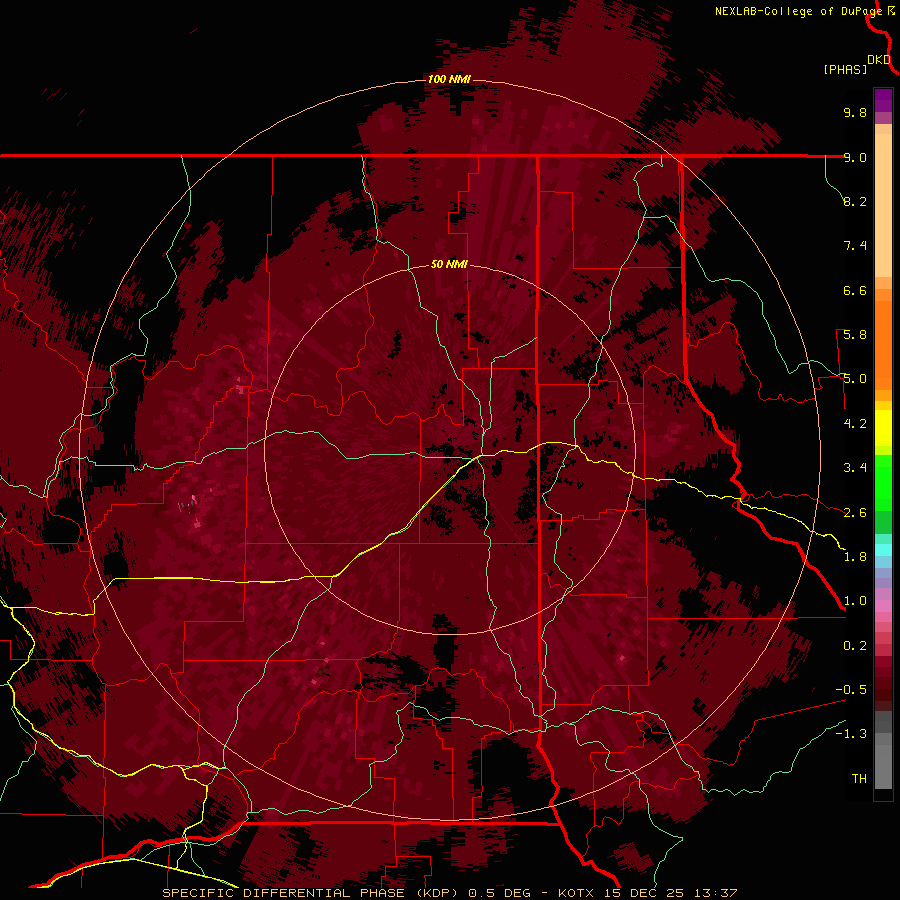900x900 pixels.
Task: Select the 3.4 value on the scale
Action: pyautogui.click(x=855, y=468)
